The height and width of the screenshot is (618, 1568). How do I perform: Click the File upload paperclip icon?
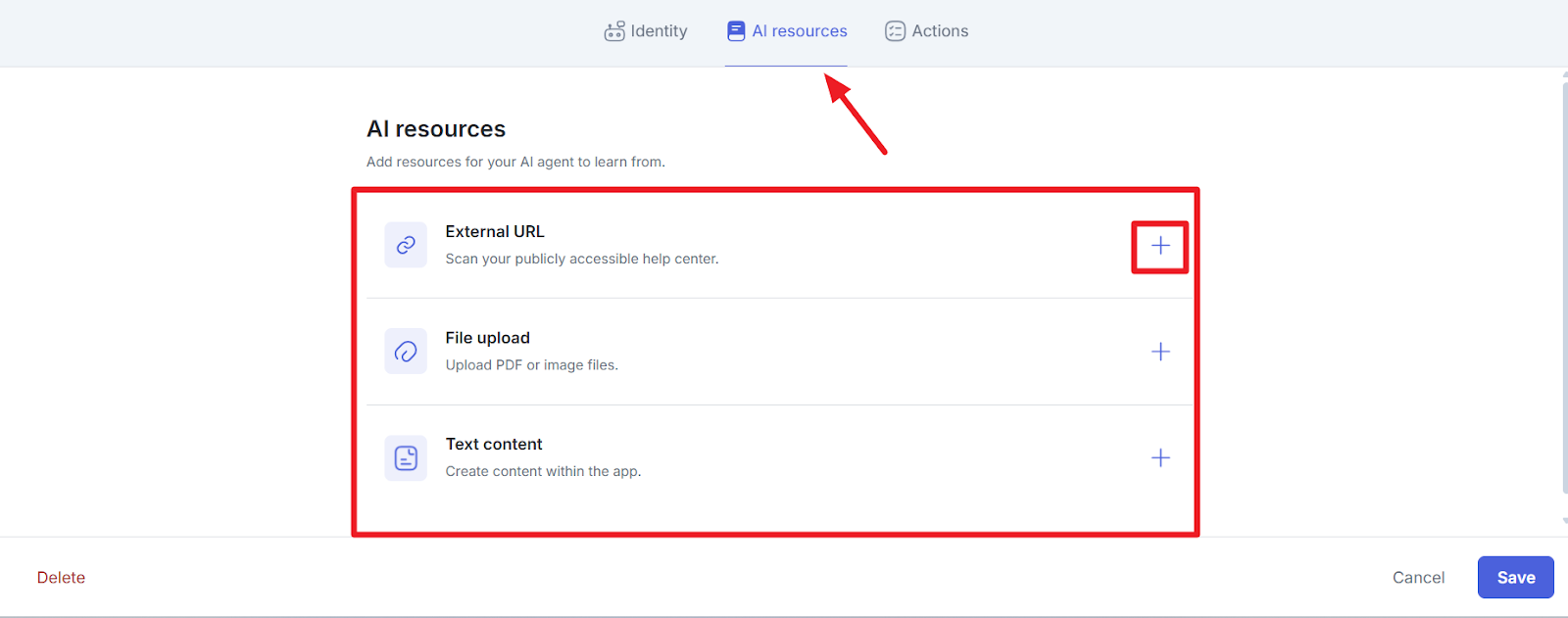coord(406,351)
